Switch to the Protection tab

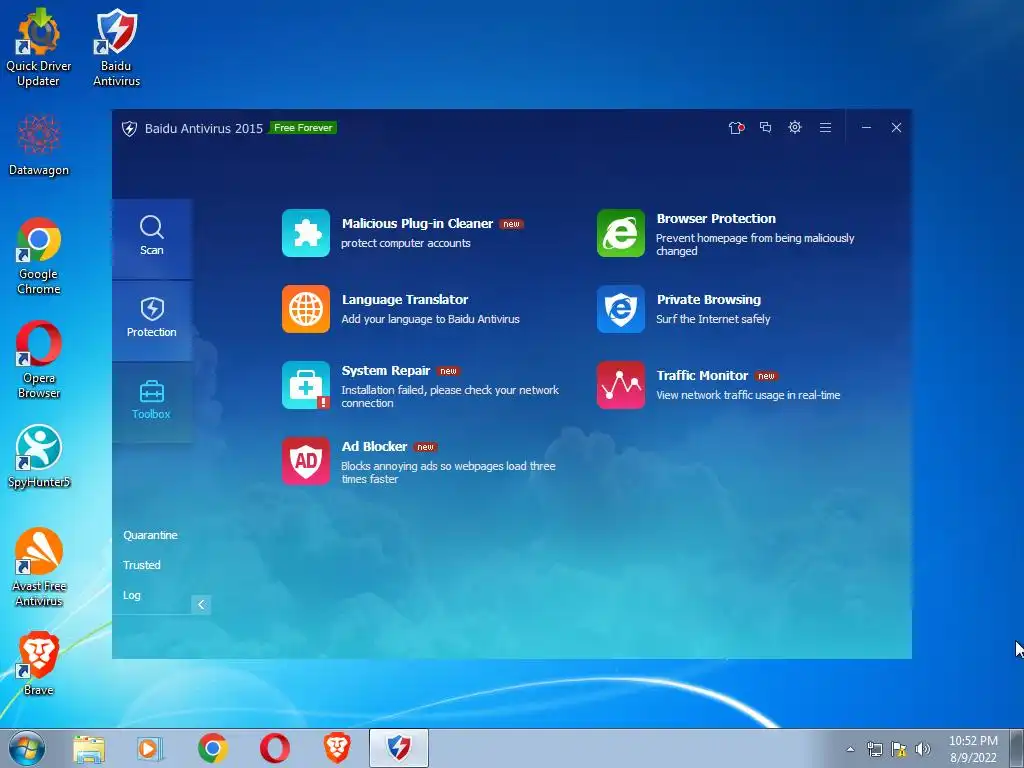(x=152, y=320)
